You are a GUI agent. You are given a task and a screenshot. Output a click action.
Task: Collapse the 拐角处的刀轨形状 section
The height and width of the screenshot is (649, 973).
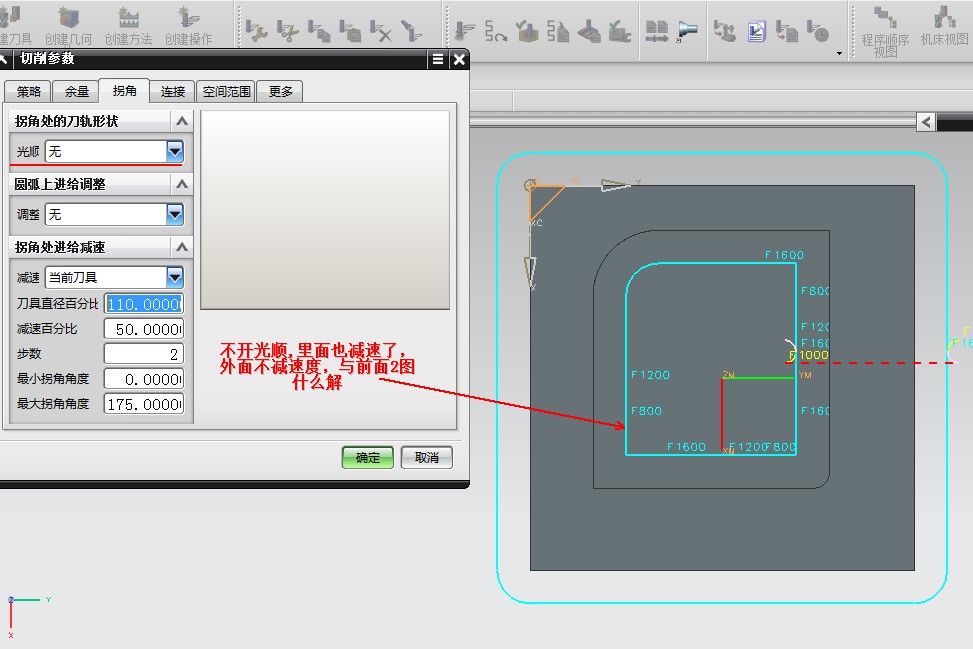coord(182,121)
